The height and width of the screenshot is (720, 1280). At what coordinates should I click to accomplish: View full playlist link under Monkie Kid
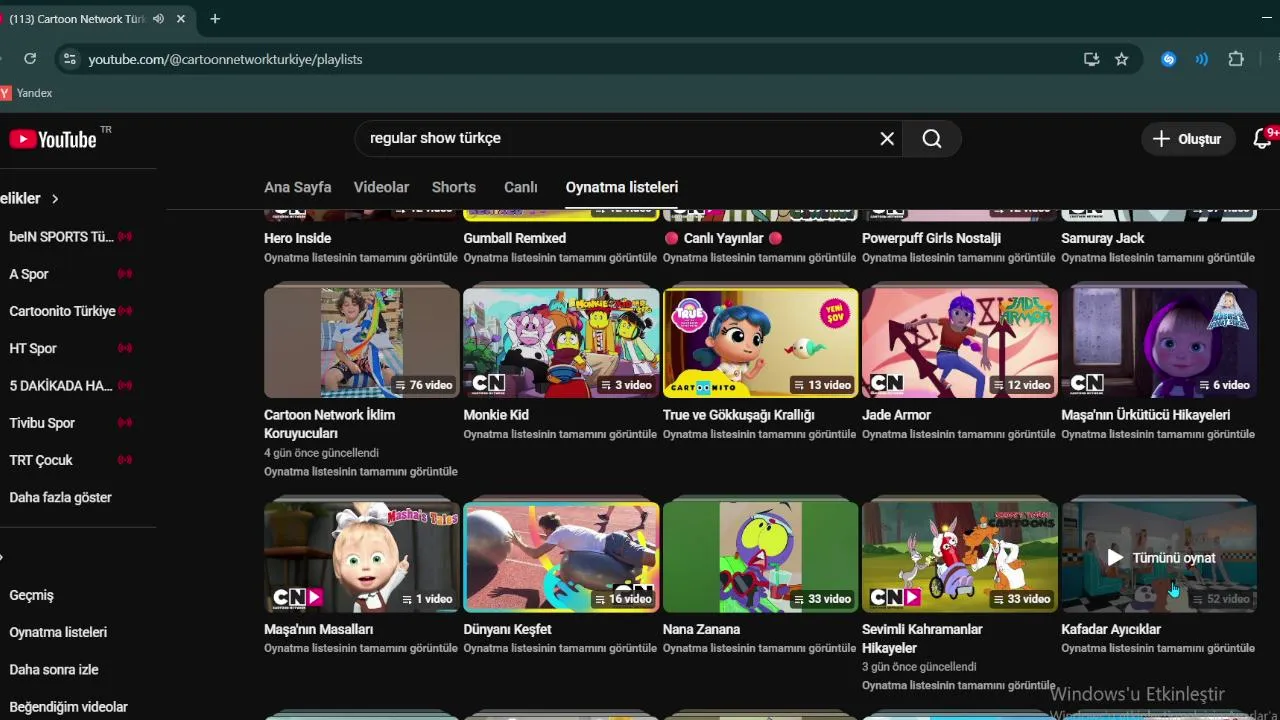(560, 434)
